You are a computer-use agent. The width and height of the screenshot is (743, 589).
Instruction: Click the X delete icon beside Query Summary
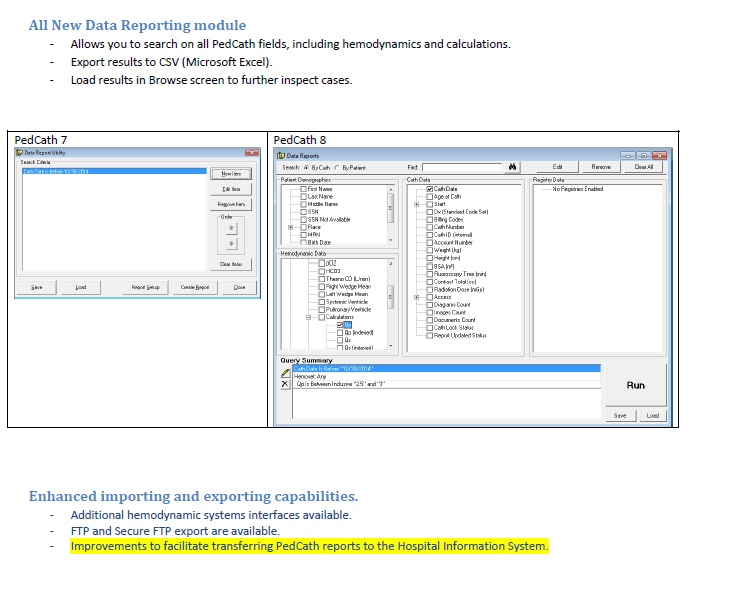point(285,384)
